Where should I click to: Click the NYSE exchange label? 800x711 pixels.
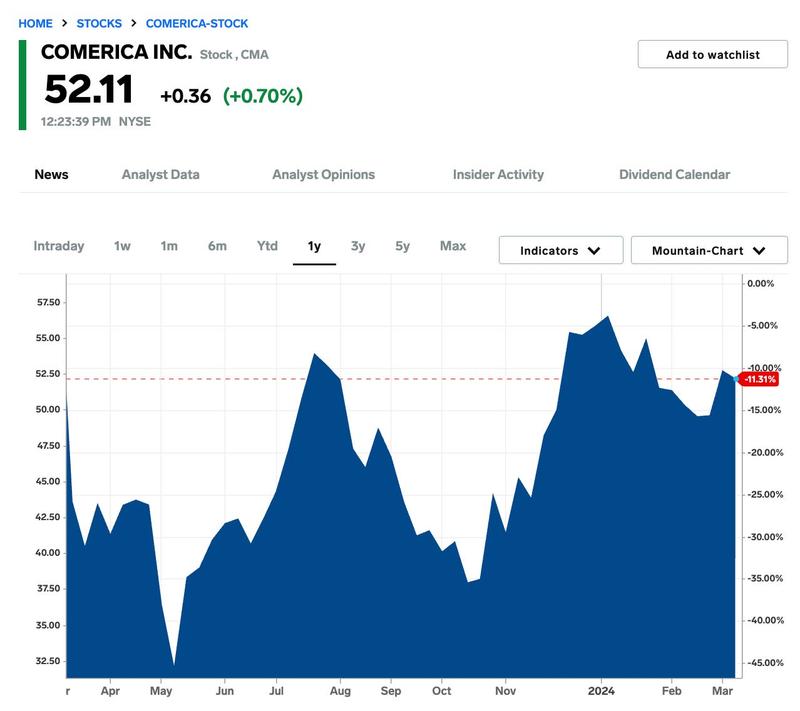tap(135, 122)
